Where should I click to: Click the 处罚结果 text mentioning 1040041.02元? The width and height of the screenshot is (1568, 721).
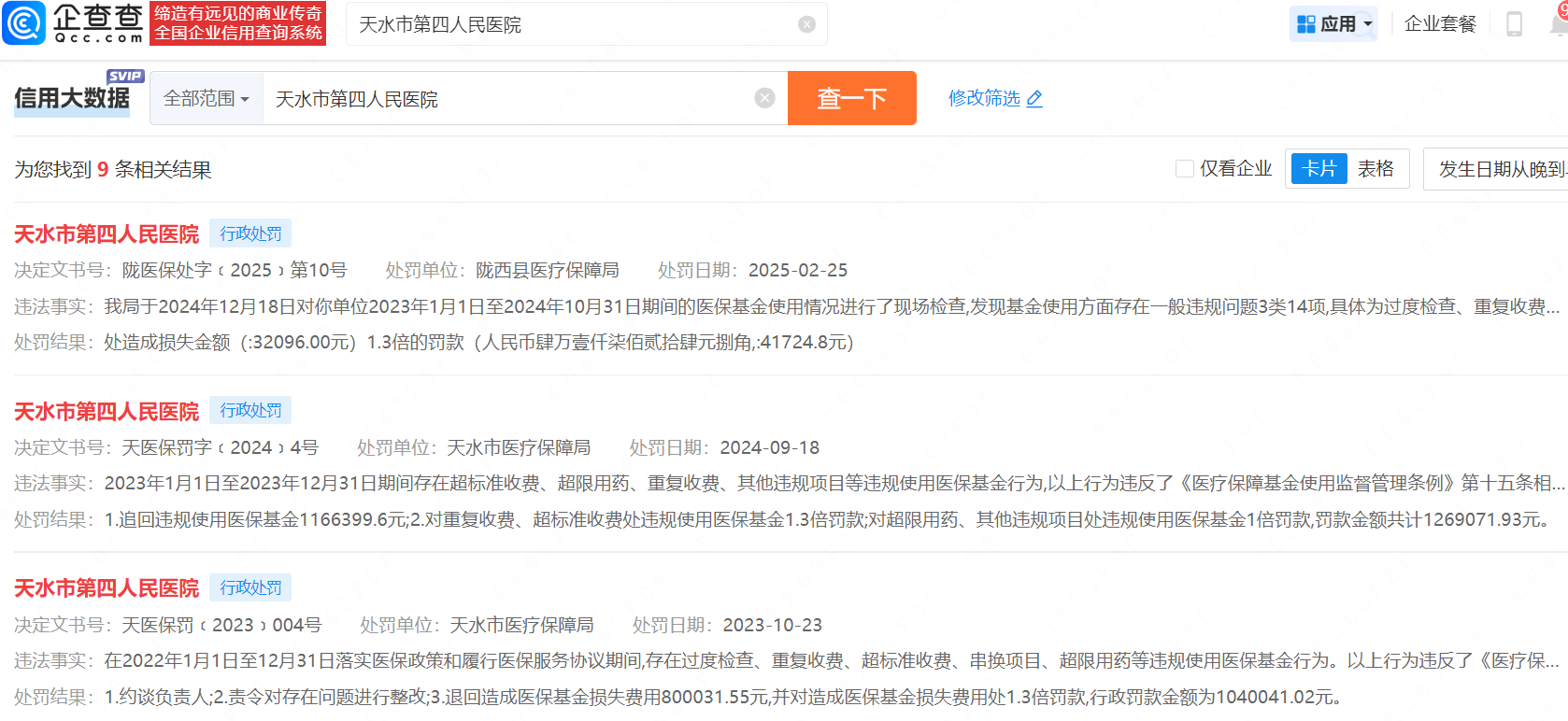(724, 697)
